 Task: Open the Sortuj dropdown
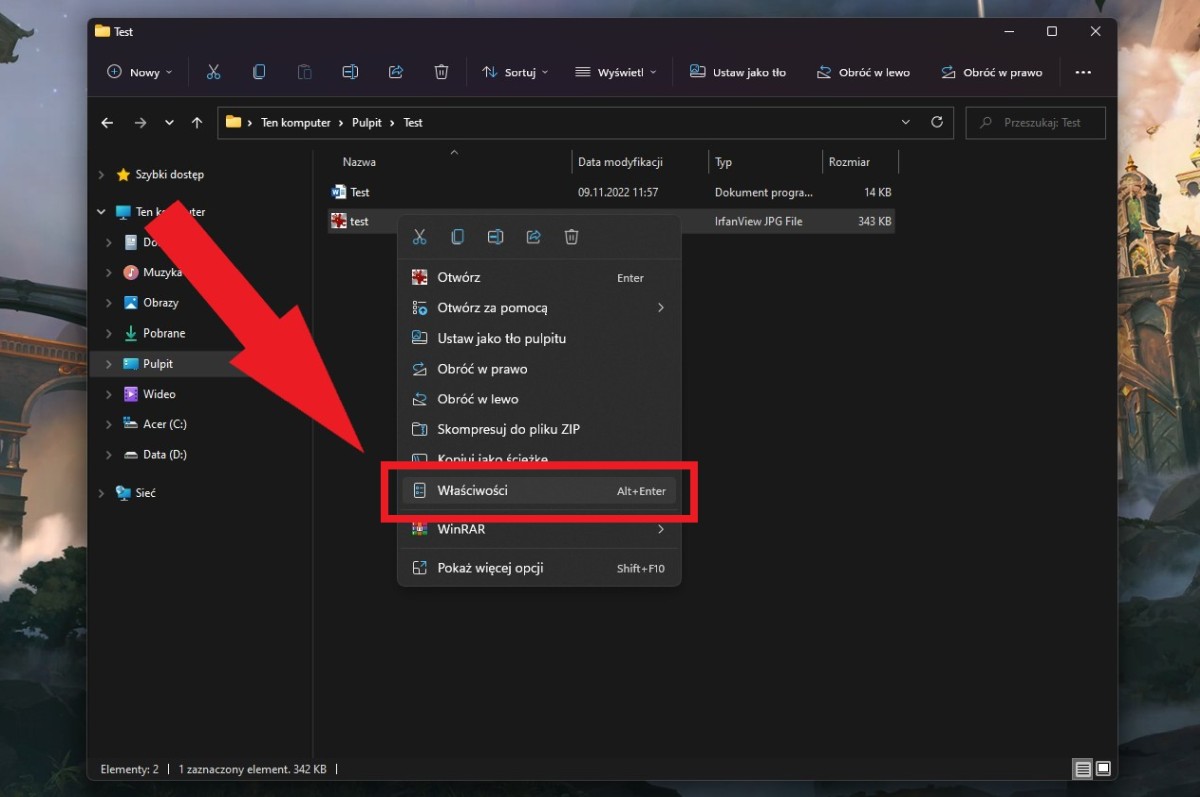[515, 72]
